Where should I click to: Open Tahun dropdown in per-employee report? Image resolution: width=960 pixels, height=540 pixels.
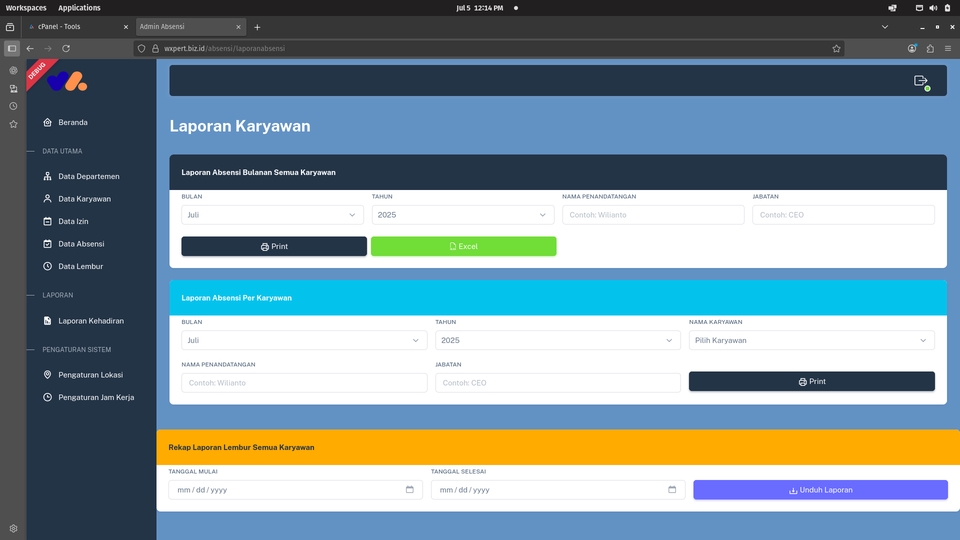(558, 340)
